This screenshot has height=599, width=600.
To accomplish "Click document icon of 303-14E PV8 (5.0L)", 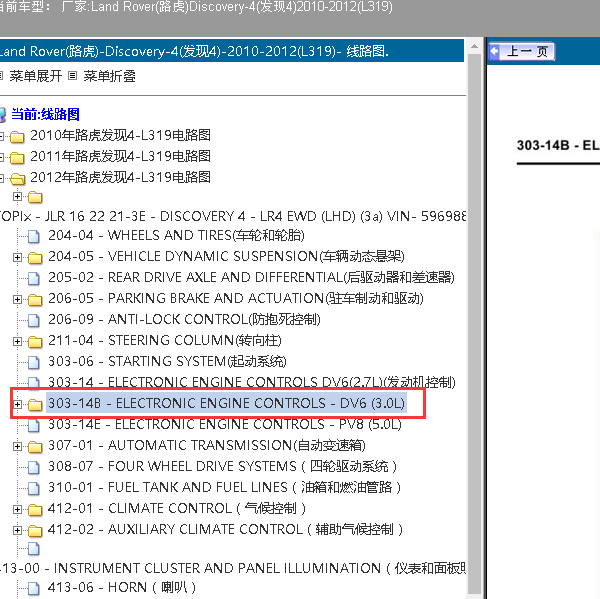I will (34, 426).
